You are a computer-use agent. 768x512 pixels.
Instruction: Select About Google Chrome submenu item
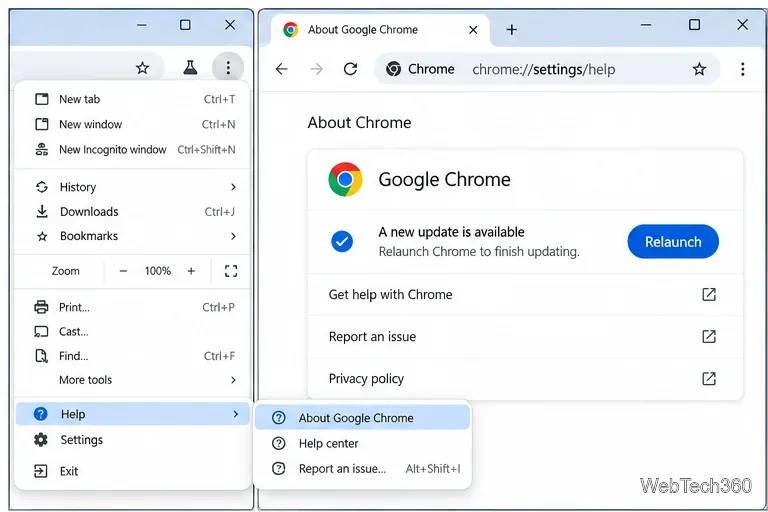(x=362, y=418)
